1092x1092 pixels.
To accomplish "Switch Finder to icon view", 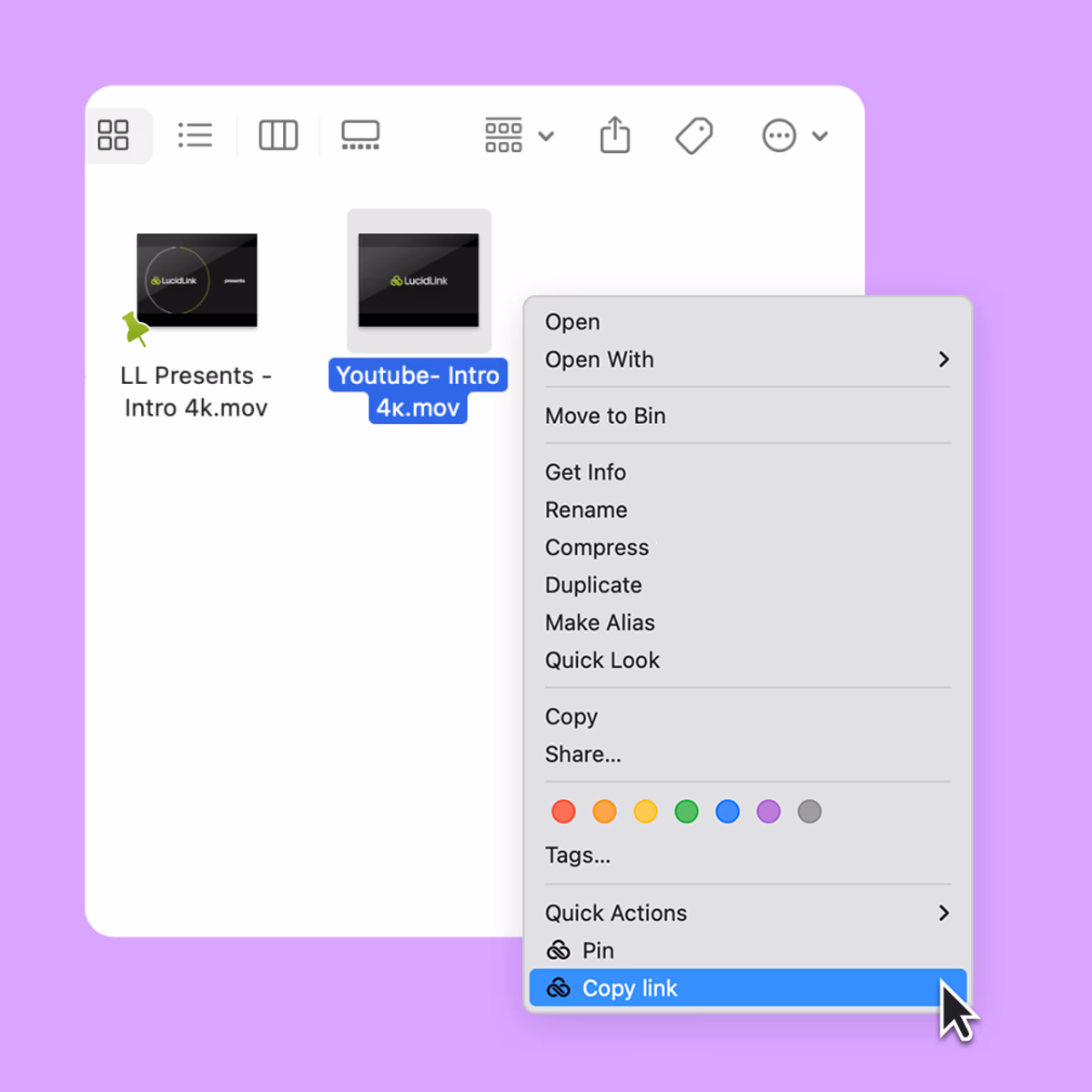I will tap(114, 135).
